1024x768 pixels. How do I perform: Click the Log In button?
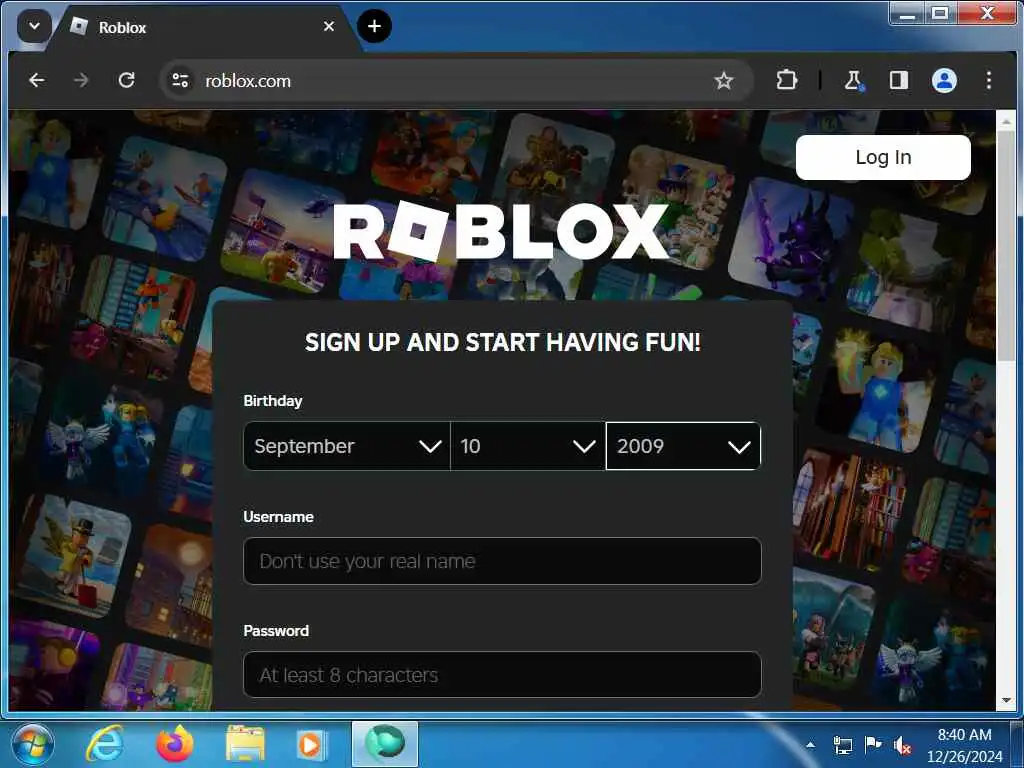tap(883, 157)
